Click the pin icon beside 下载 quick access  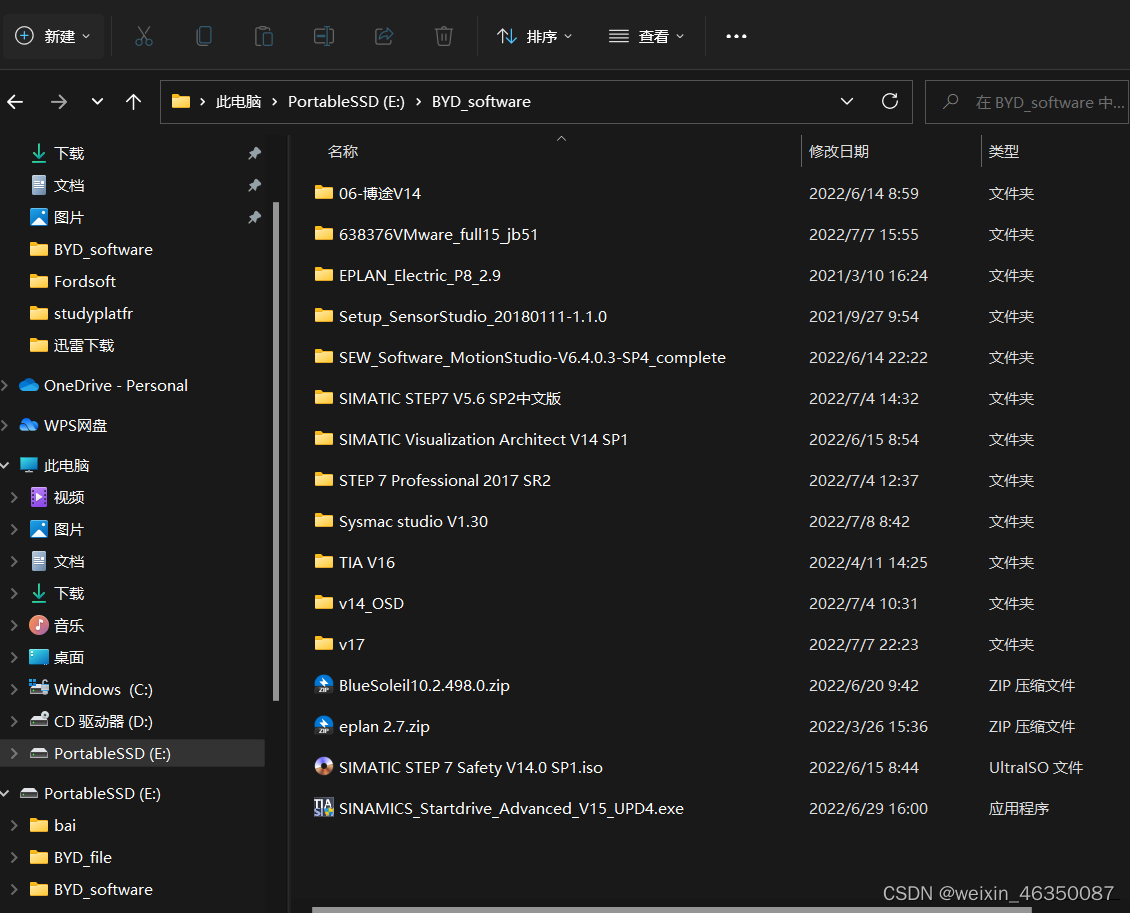coord(254,153)
